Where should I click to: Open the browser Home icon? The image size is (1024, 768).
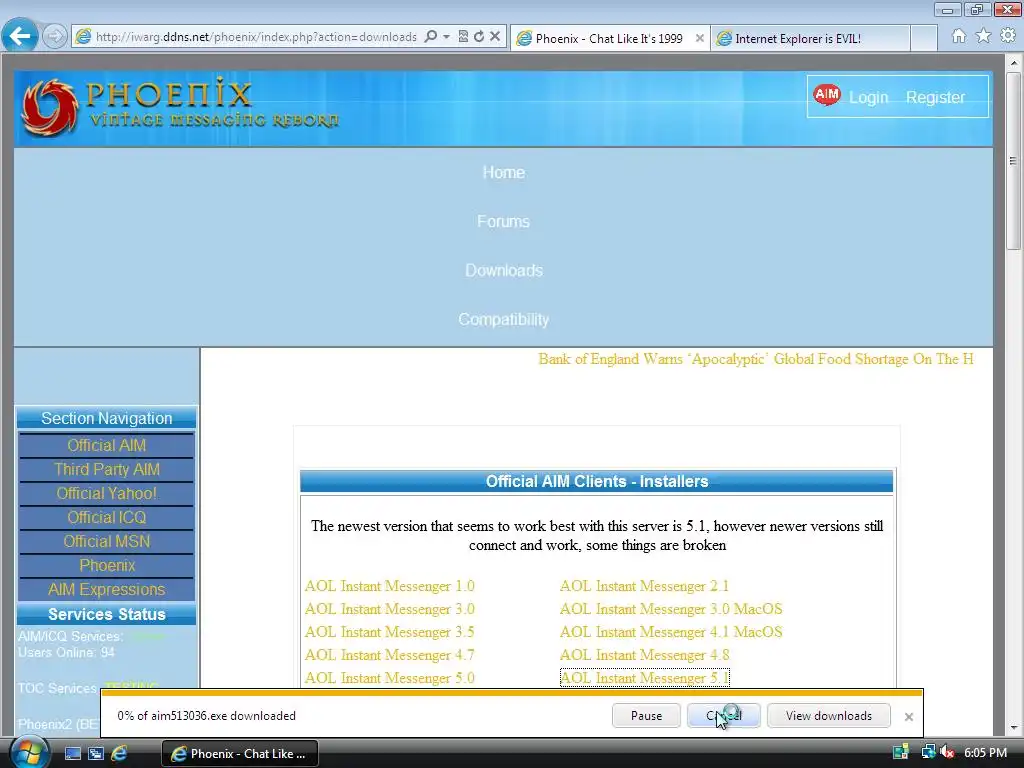(958, 36)
